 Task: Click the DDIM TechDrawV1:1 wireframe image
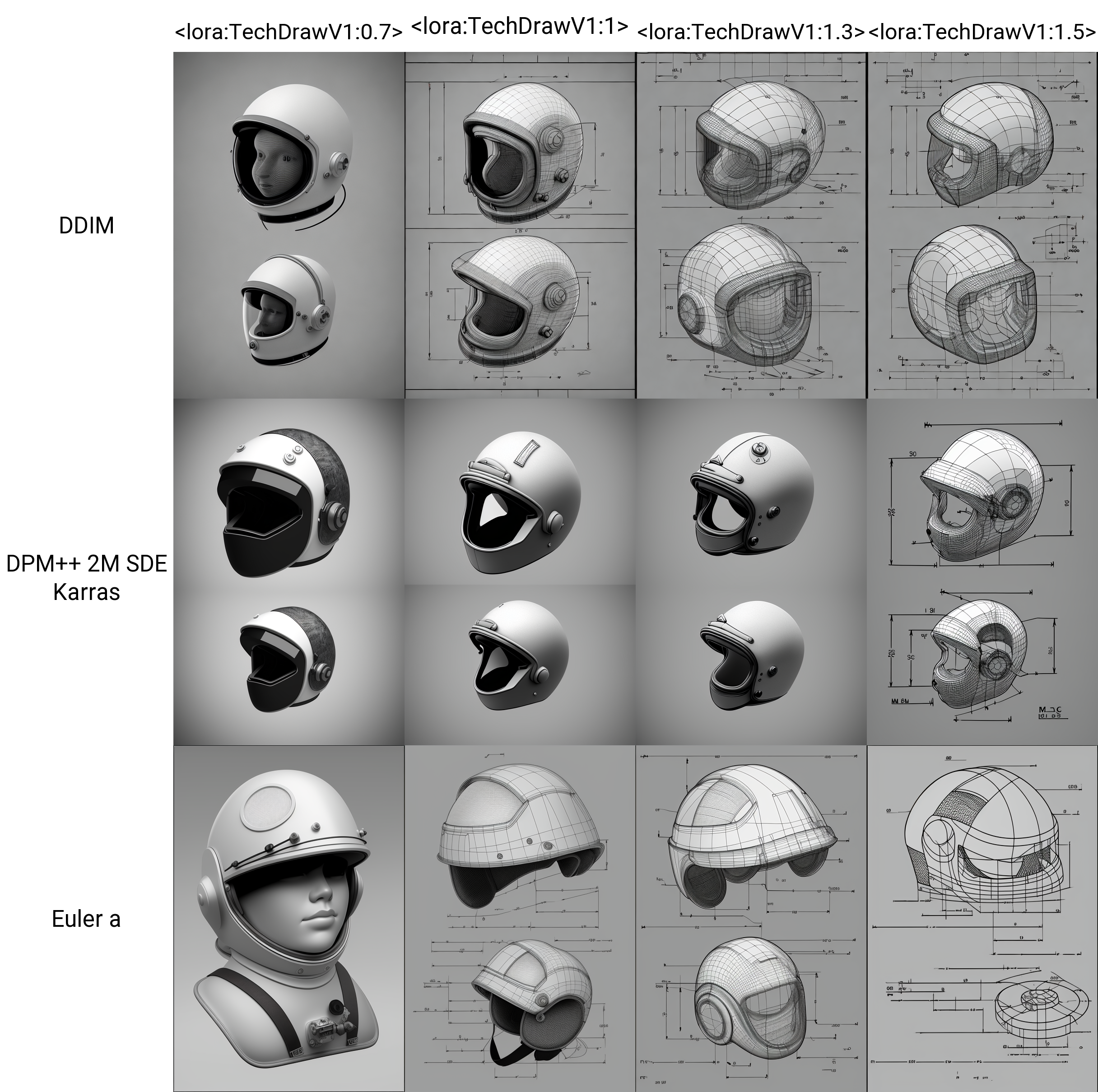[x=520, y=225]
